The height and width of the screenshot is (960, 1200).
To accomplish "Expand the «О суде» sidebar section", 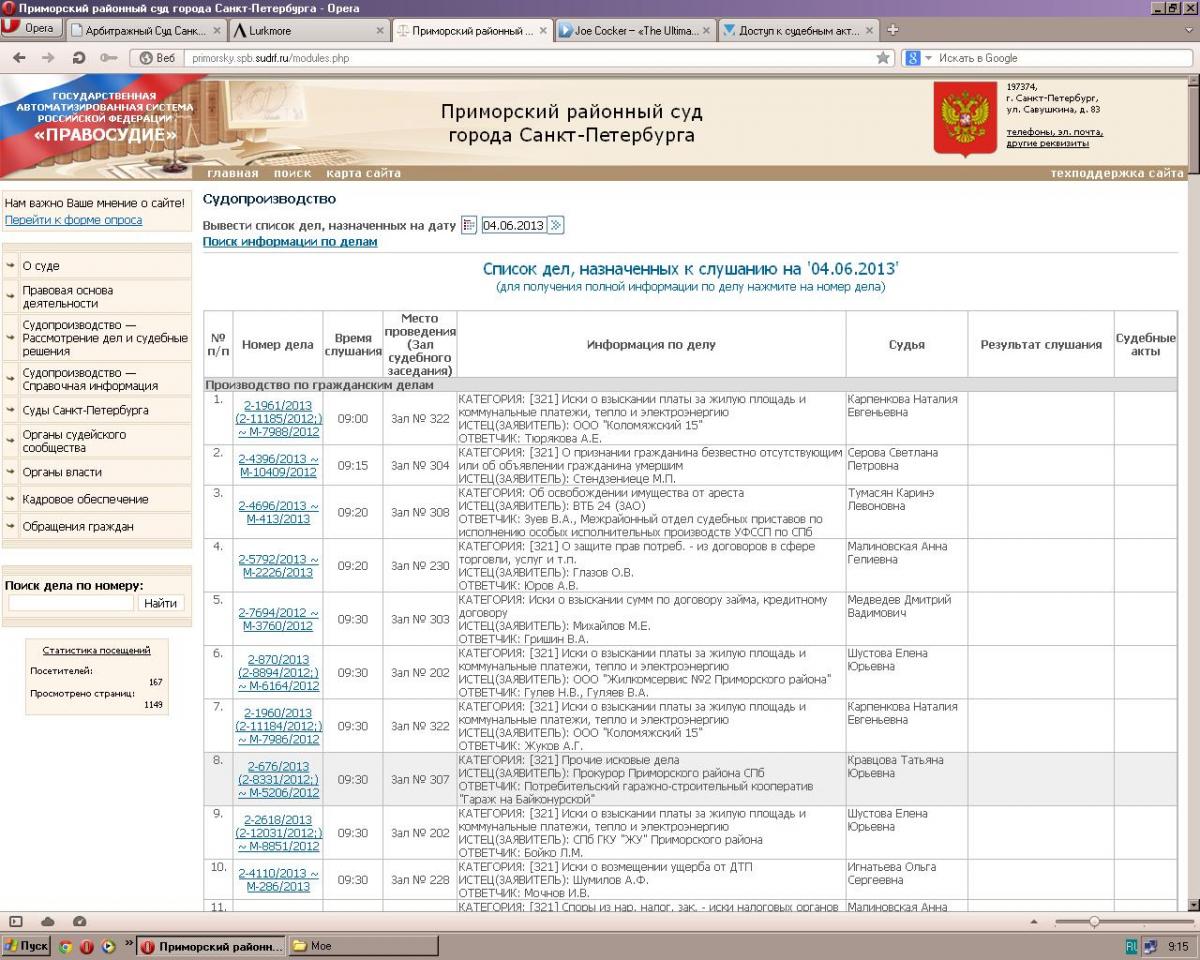I will coord(40,266).
